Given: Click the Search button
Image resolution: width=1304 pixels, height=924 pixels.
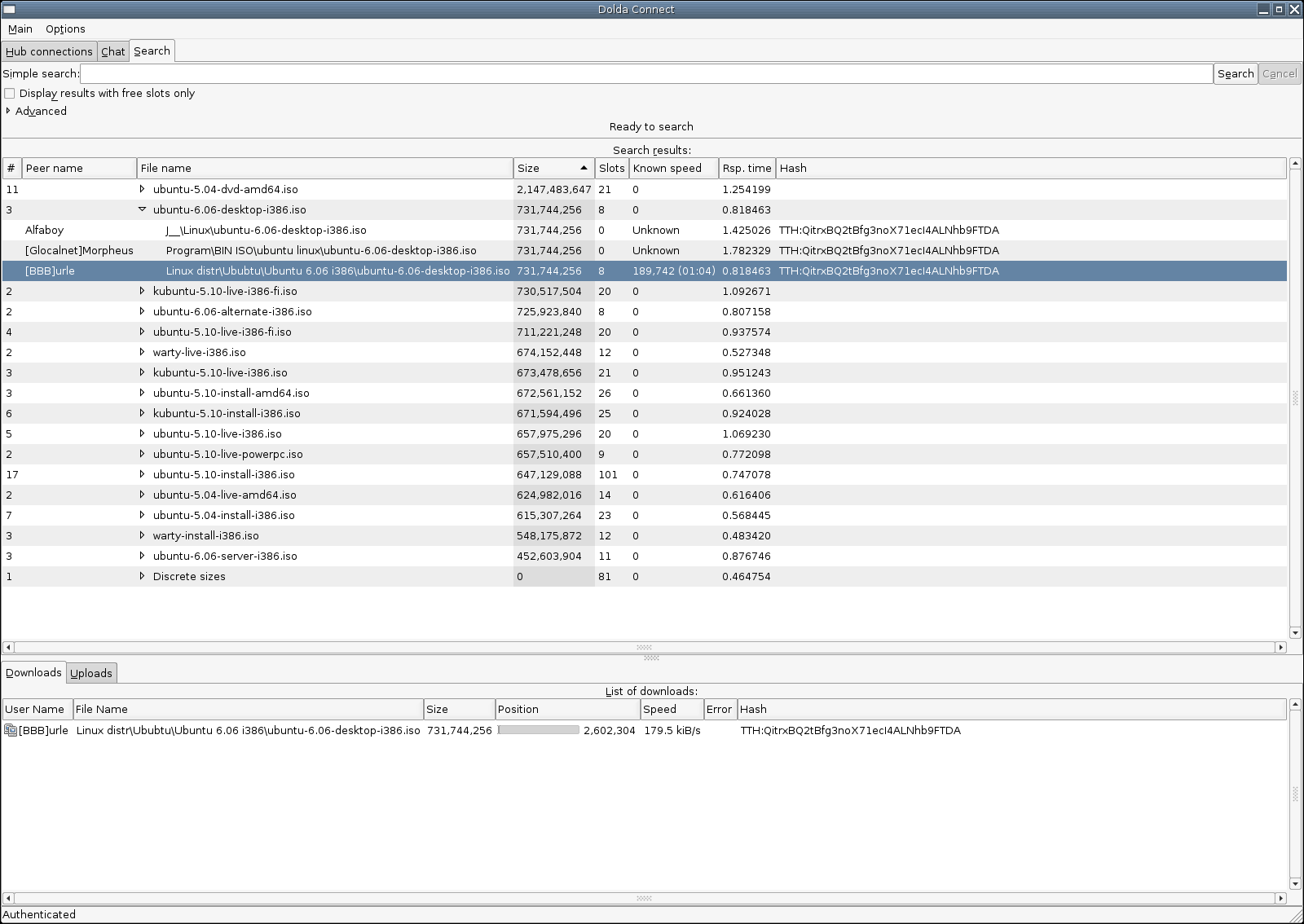Looking at the screenshot, I should [1236, 73].
